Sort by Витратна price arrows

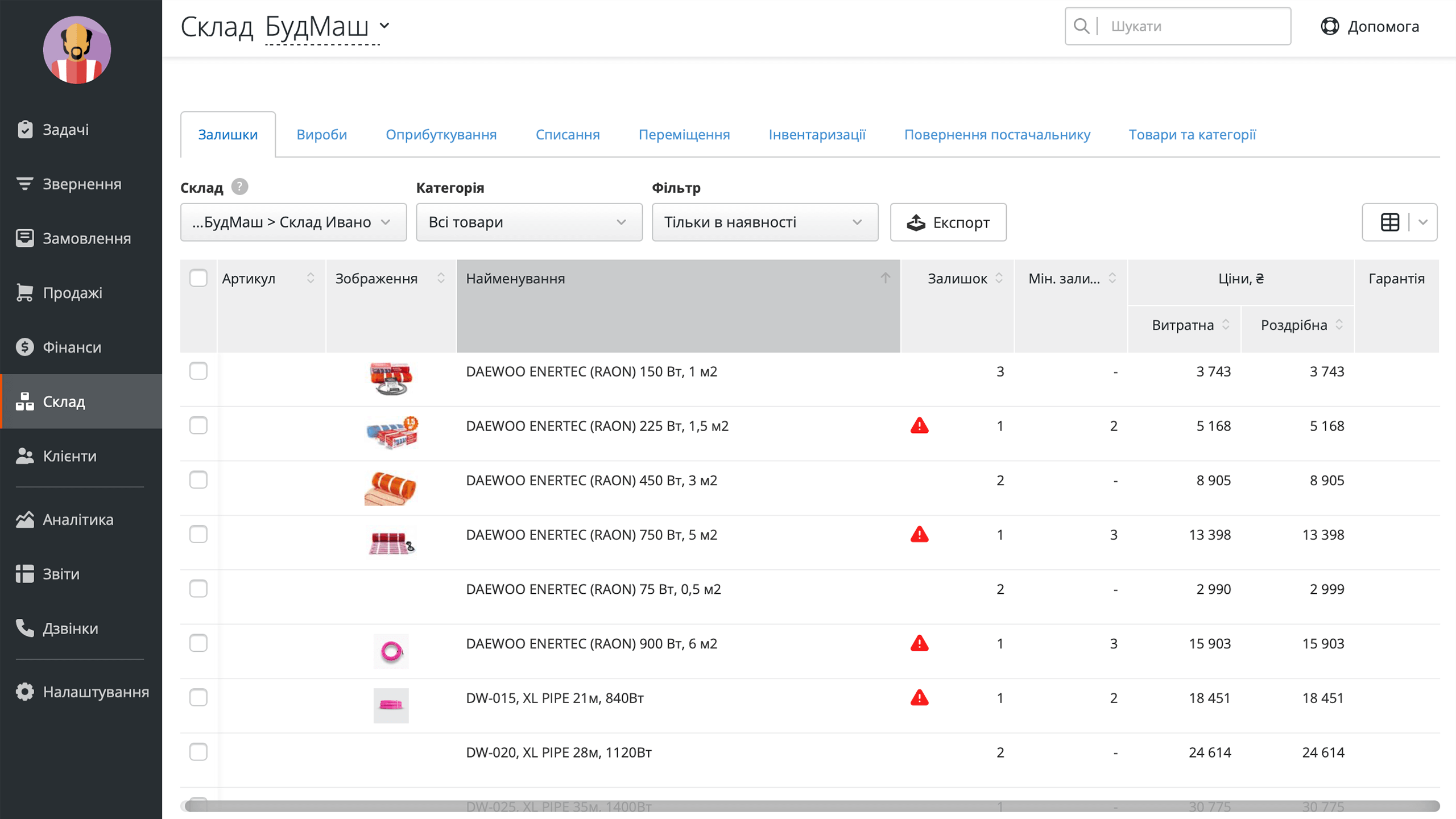1226,325
